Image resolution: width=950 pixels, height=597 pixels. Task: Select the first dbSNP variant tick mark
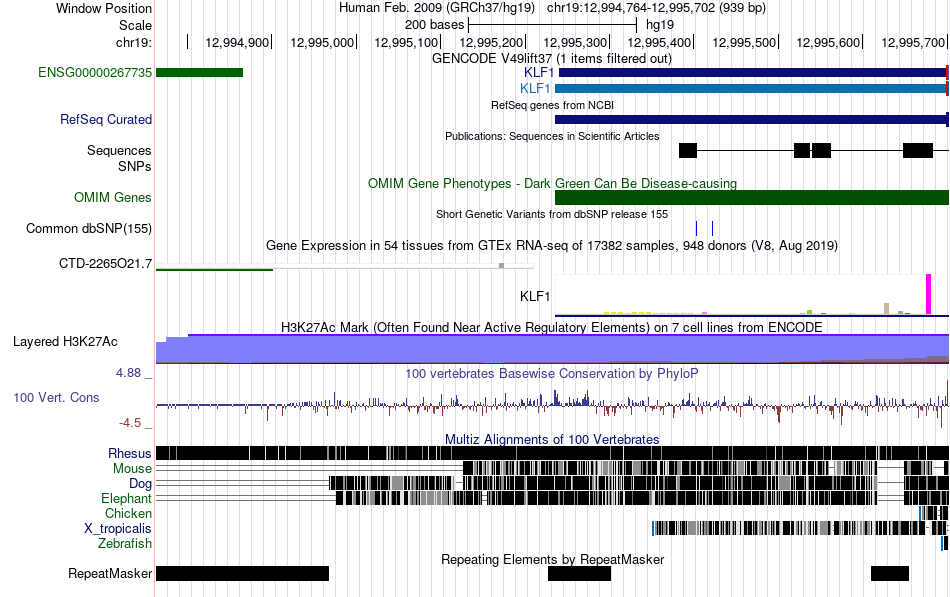(x=697, y=228)
